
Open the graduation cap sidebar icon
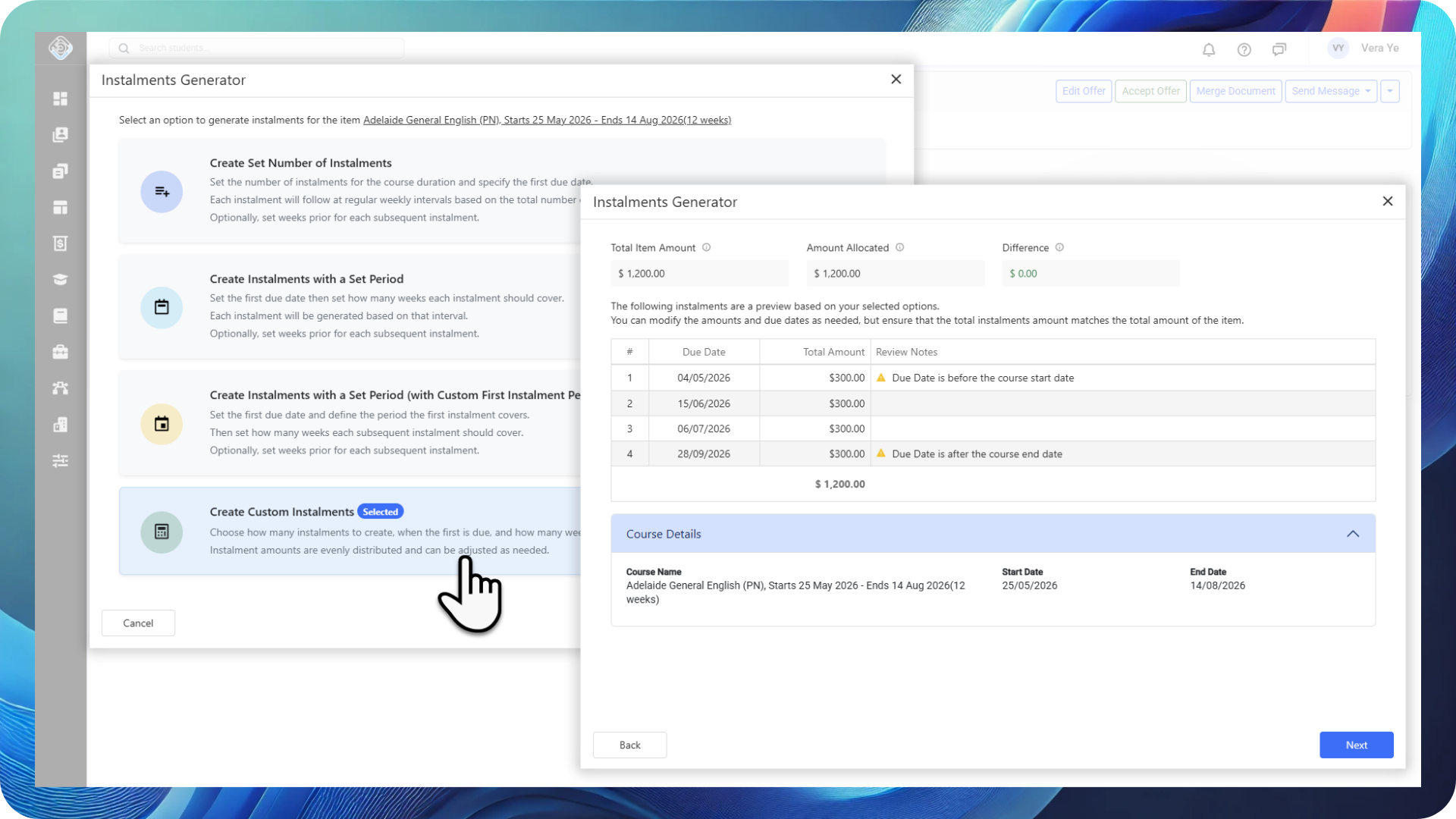click(x=61, y=279)
